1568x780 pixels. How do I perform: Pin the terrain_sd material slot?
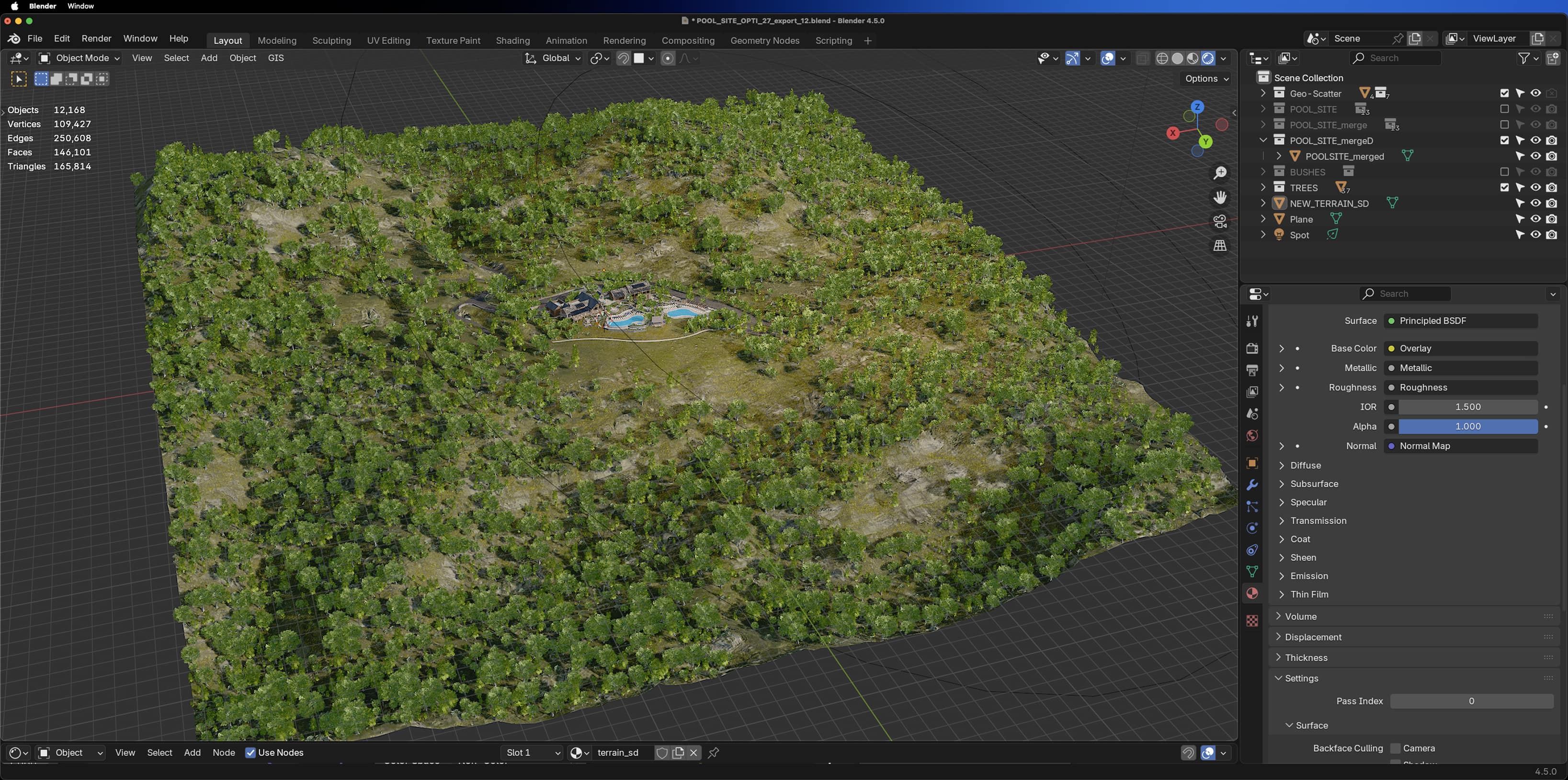coord(714,753)
